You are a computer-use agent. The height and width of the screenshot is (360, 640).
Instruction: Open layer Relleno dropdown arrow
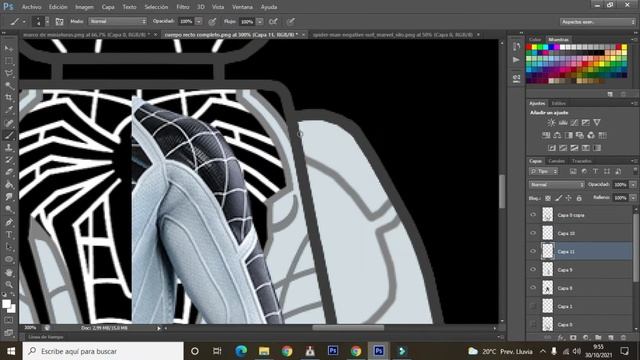tap(633, 198)
